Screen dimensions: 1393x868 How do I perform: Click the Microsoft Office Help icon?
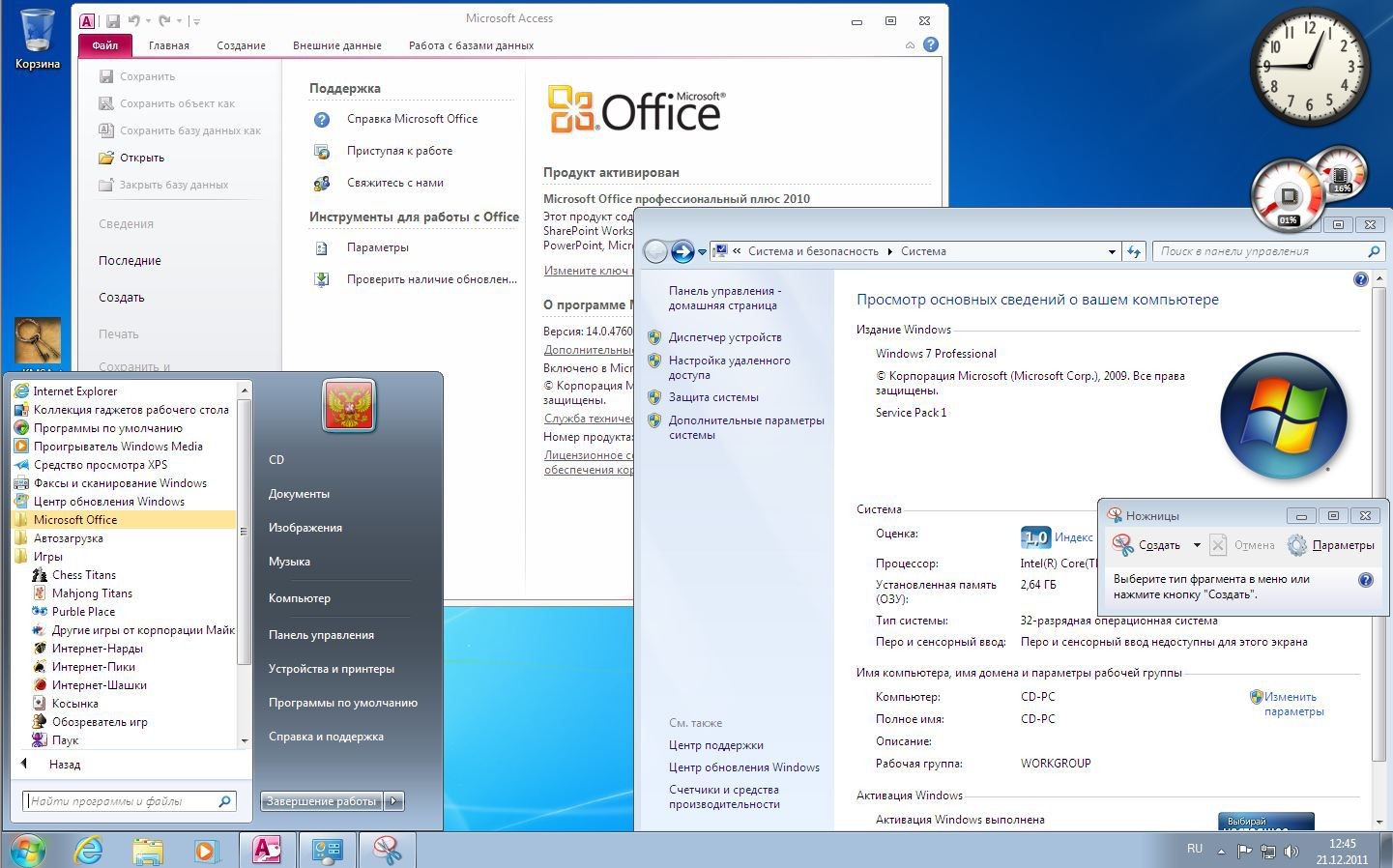[x=322, y=119]
